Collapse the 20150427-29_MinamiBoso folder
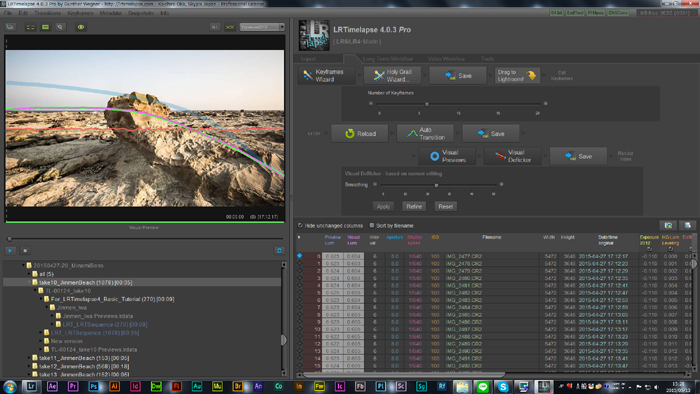This screenshot has height=394, width=700. (x=24, y=265)
